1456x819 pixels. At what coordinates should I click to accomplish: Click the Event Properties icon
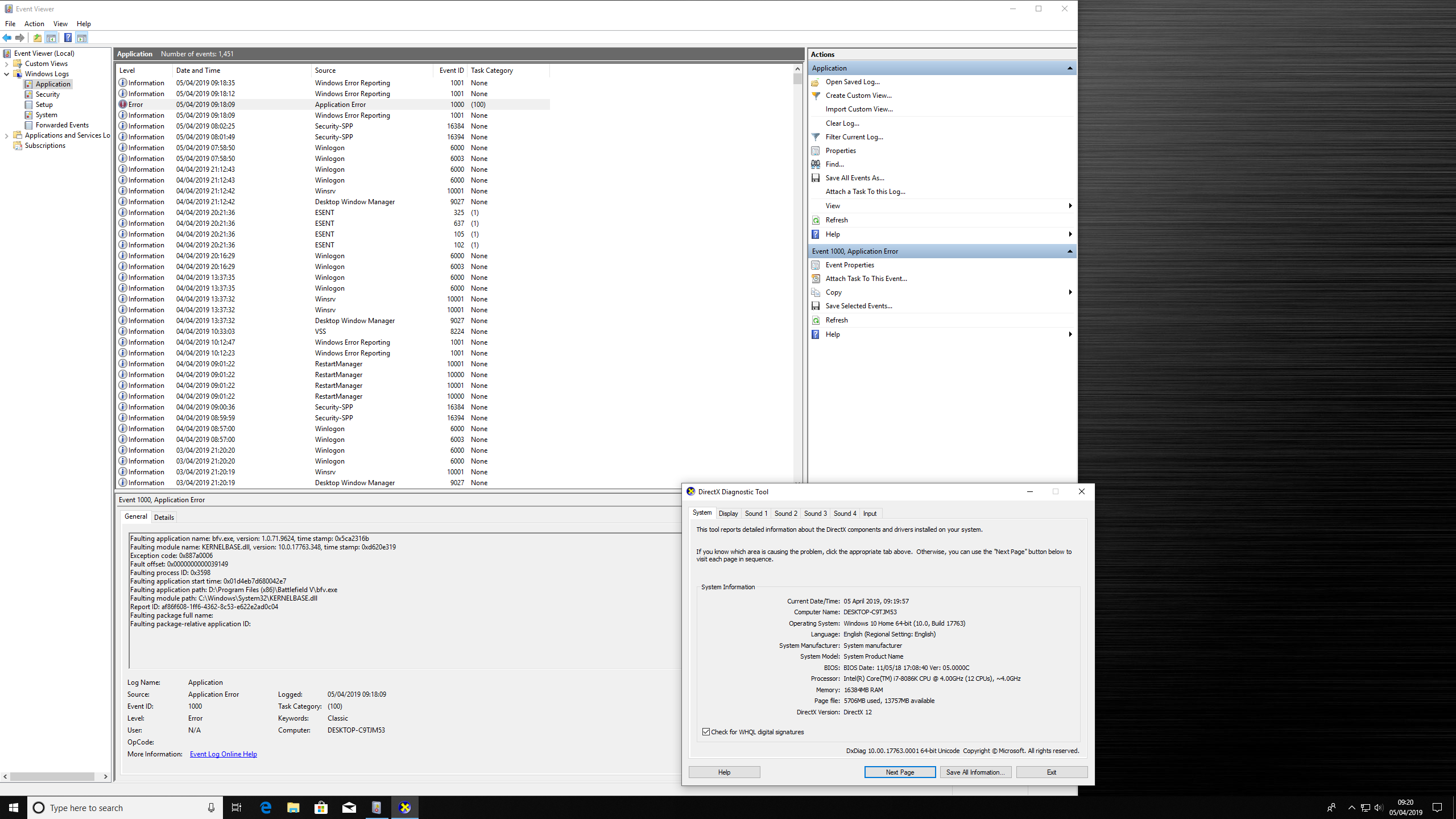click(816, 265)
